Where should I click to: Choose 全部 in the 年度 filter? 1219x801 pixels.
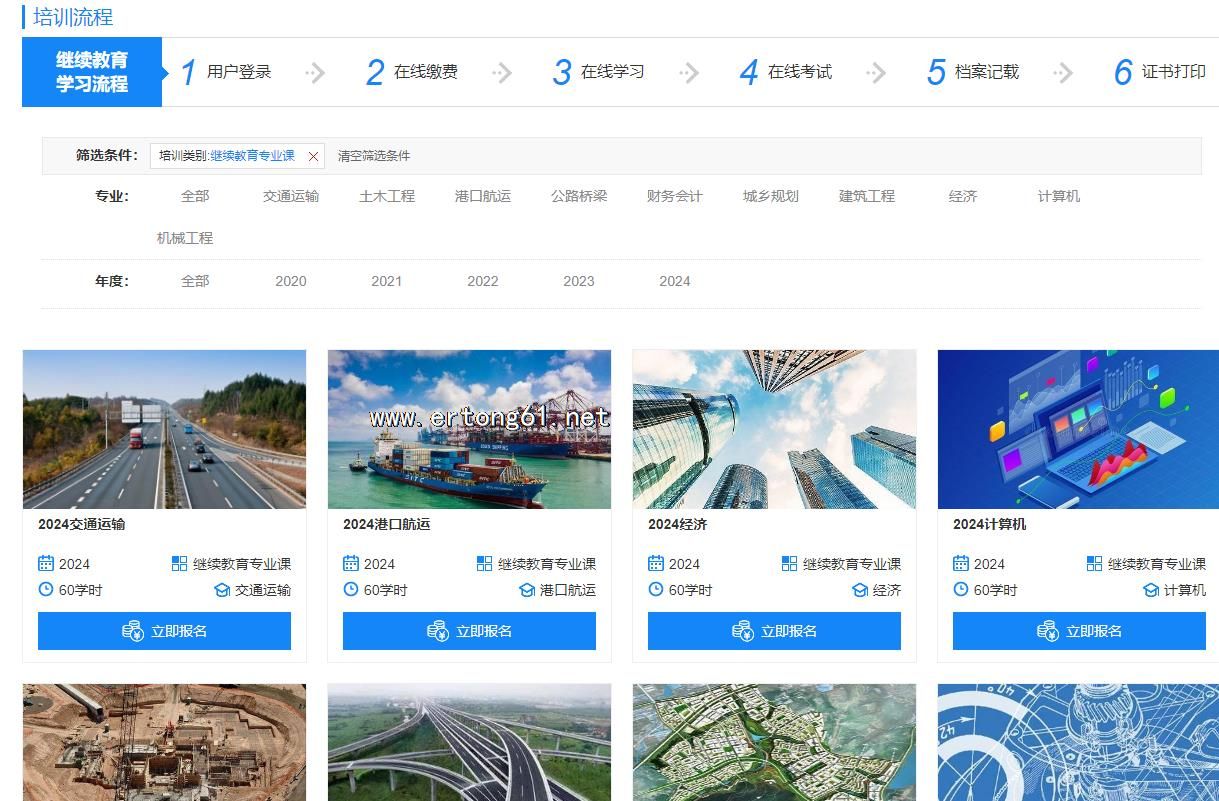coord(195,281)
